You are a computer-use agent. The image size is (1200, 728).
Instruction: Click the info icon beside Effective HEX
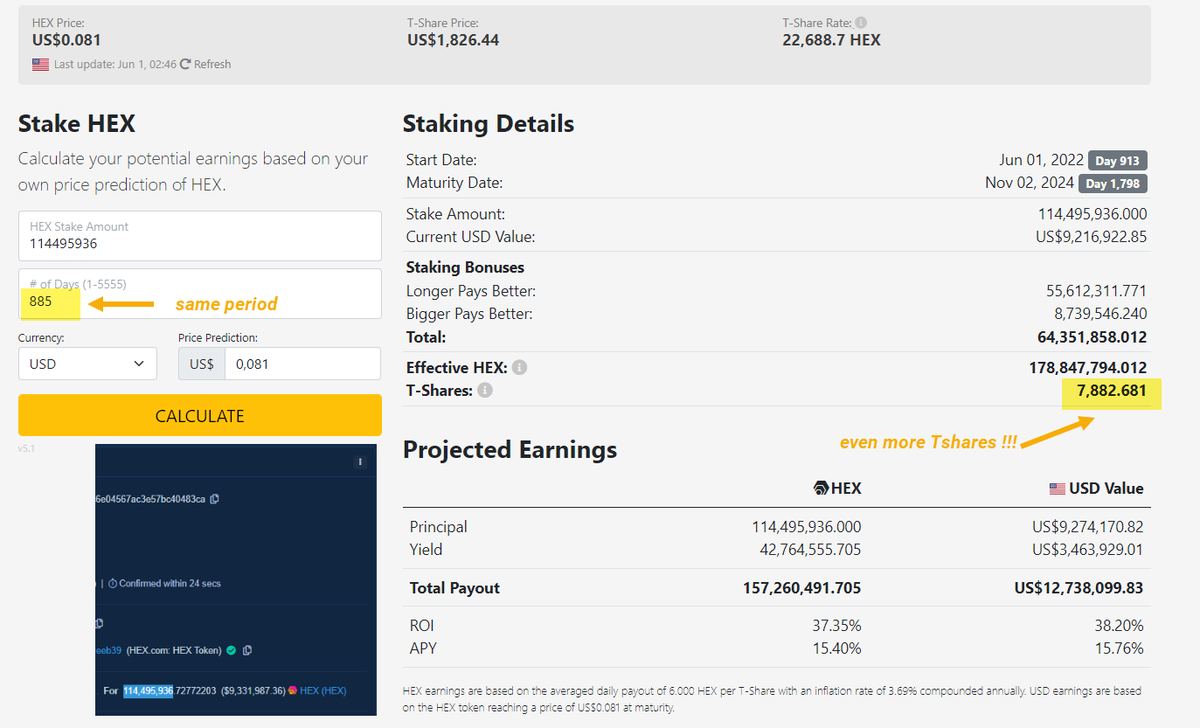coord(519,368)
